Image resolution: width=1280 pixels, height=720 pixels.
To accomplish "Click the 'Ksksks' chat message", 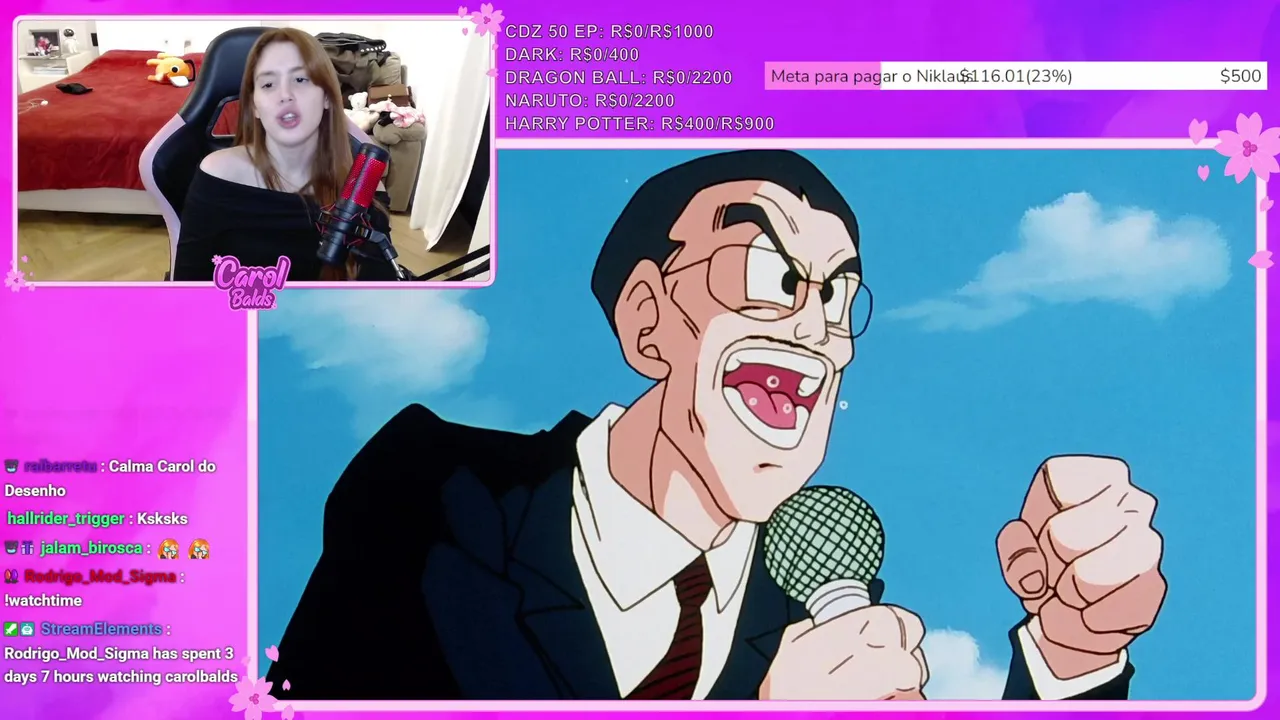I will pos(162,518).
